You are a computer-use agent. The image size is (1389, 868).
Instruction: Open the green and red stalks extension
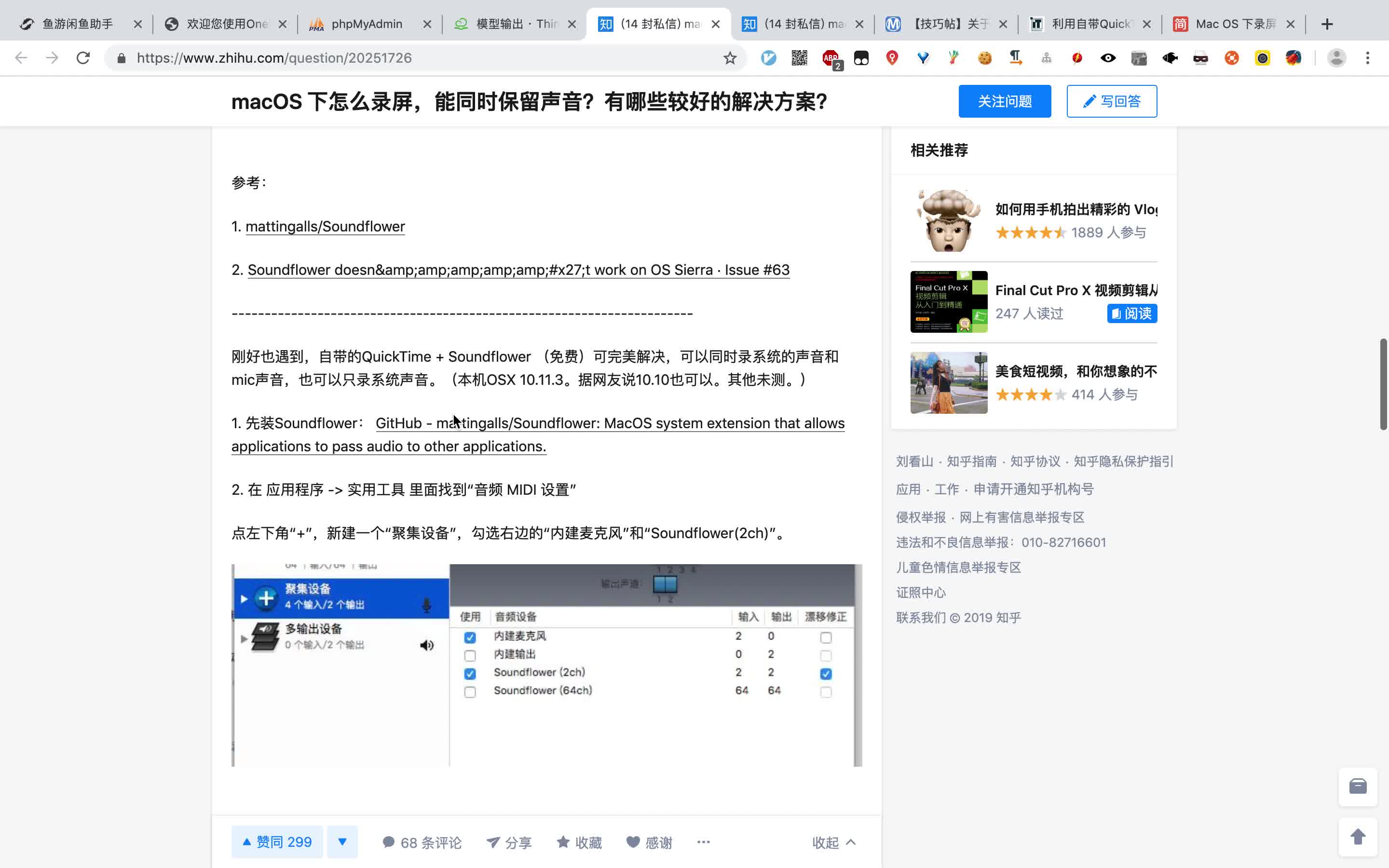[x=954, y=58]
